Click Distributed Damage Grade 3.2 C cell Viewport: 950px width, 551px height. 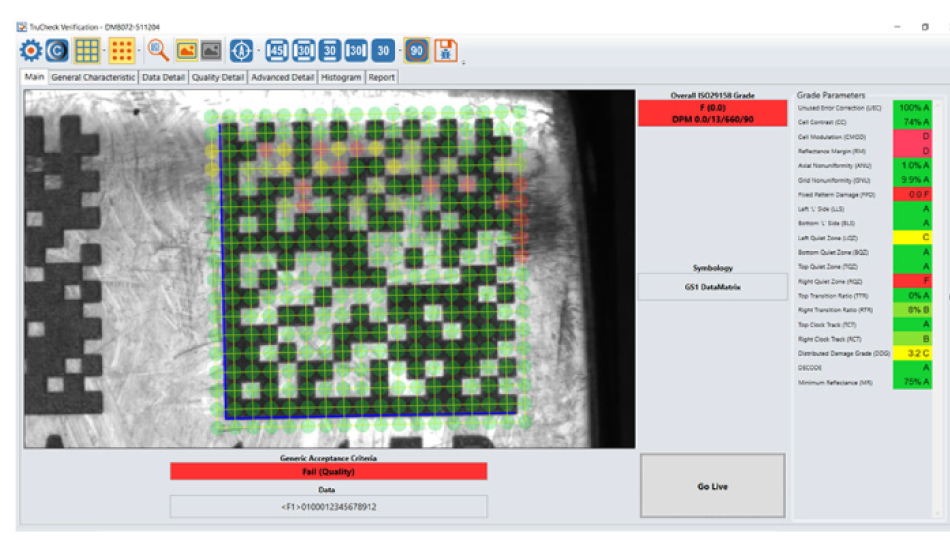pos(912,353)
